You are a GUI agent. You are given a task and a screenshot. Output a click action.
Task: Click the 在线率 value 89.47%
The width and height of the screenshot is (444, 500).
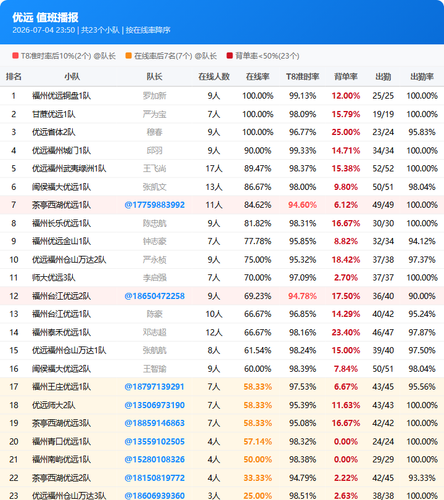point(258,169)
